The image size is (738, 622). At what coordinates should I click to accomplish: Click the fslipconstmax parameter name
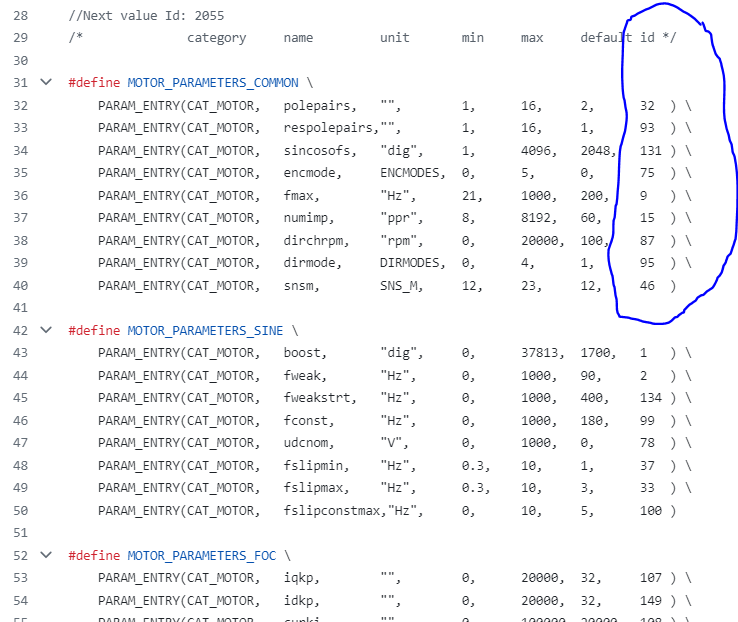pyautogui.click(x=331, y=511)
